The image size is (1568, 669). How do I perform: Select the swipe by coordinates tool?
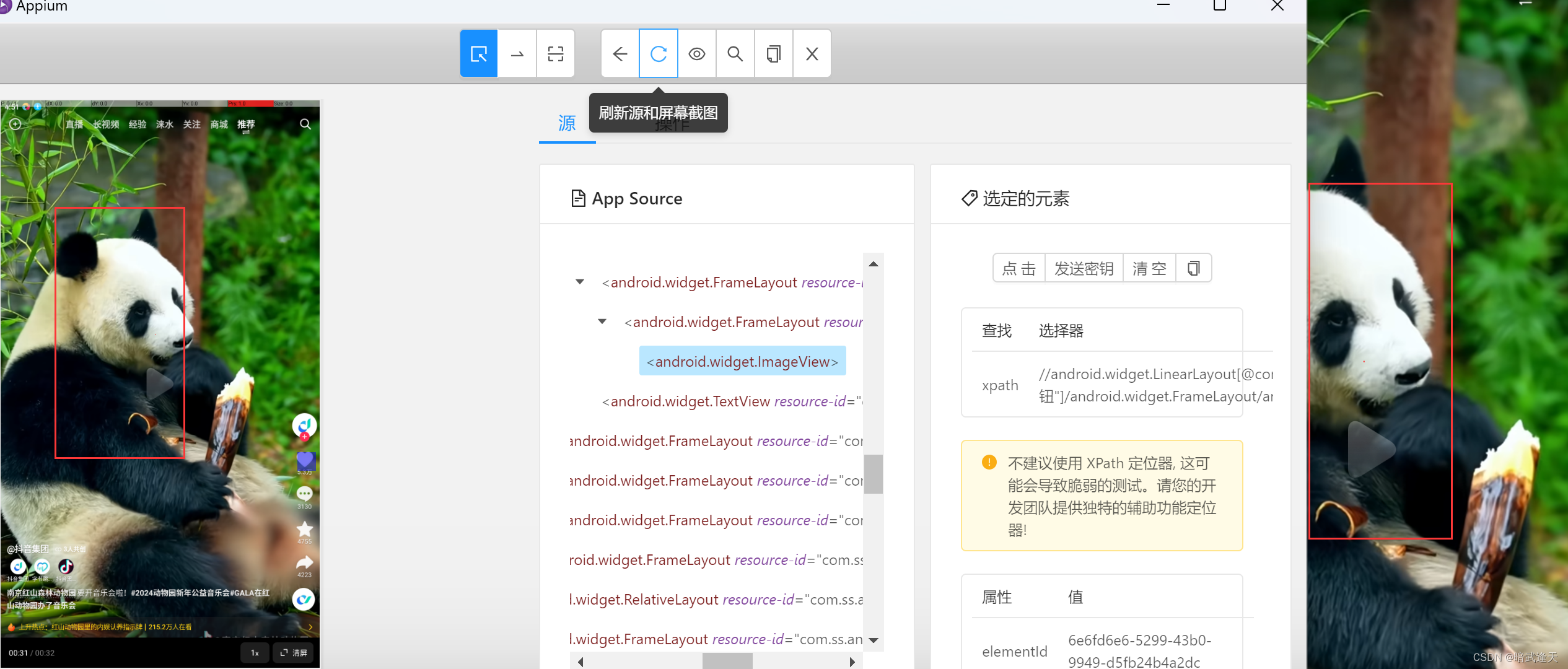(x=517, y=54)
